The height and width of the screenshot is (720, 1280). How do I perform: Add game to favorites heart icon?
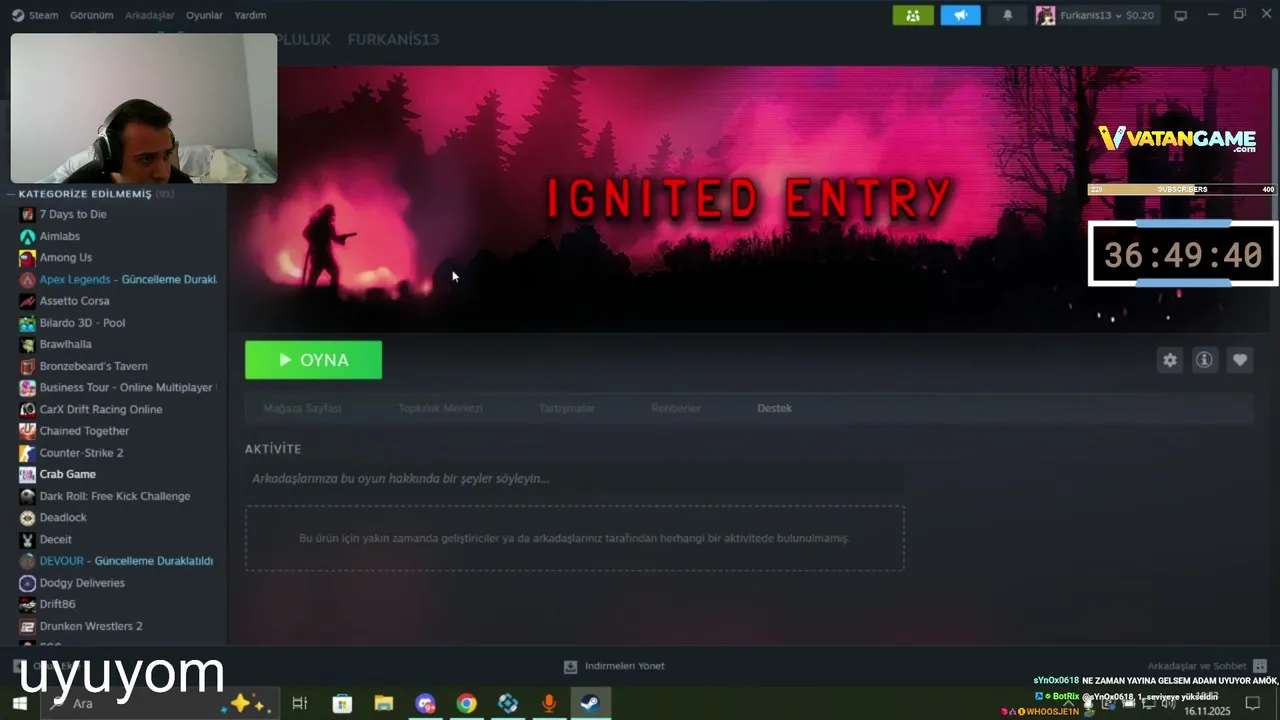[x=1240, y=360]
